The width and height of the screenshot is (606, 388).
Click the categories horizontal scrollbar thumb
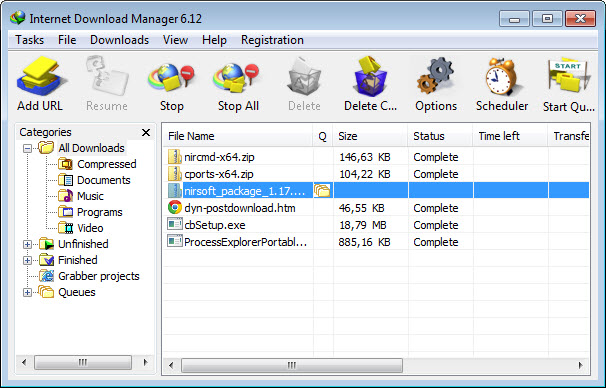point(83,362)
